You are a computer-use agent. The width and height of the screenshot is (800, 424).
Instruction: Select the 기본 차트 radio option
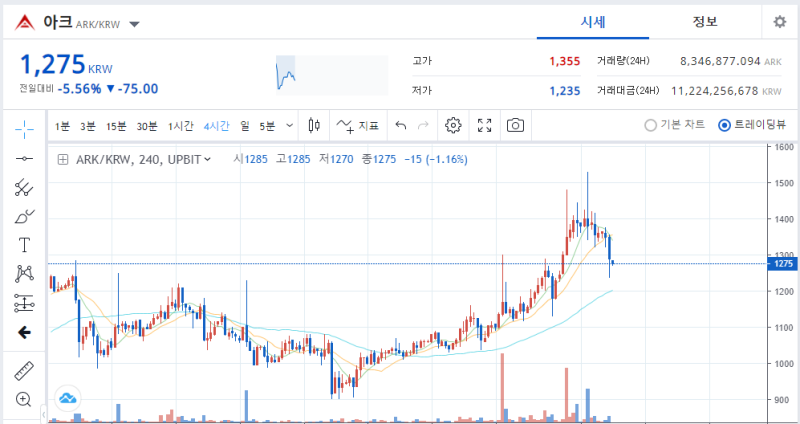[675, 124]
